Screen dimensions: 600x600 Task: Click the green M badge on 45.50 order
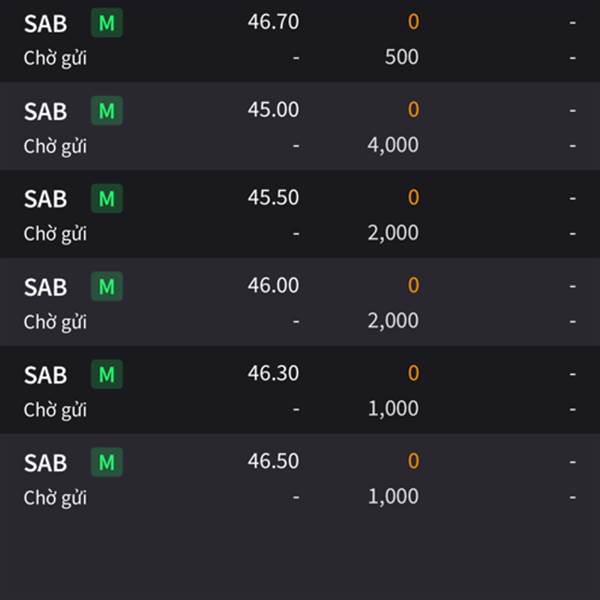(107, 199)
